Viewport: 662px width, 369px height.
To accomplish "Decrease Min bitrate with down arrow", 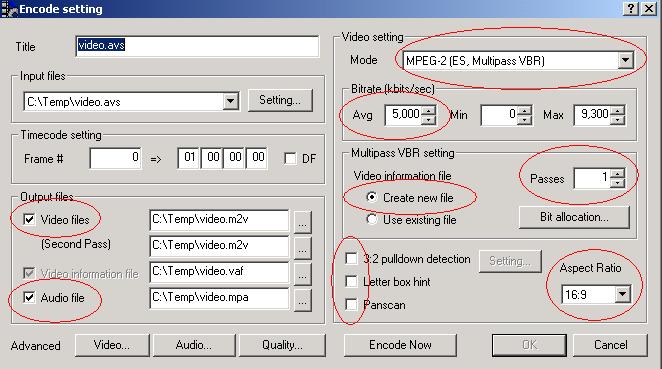I will pos(524,120).
